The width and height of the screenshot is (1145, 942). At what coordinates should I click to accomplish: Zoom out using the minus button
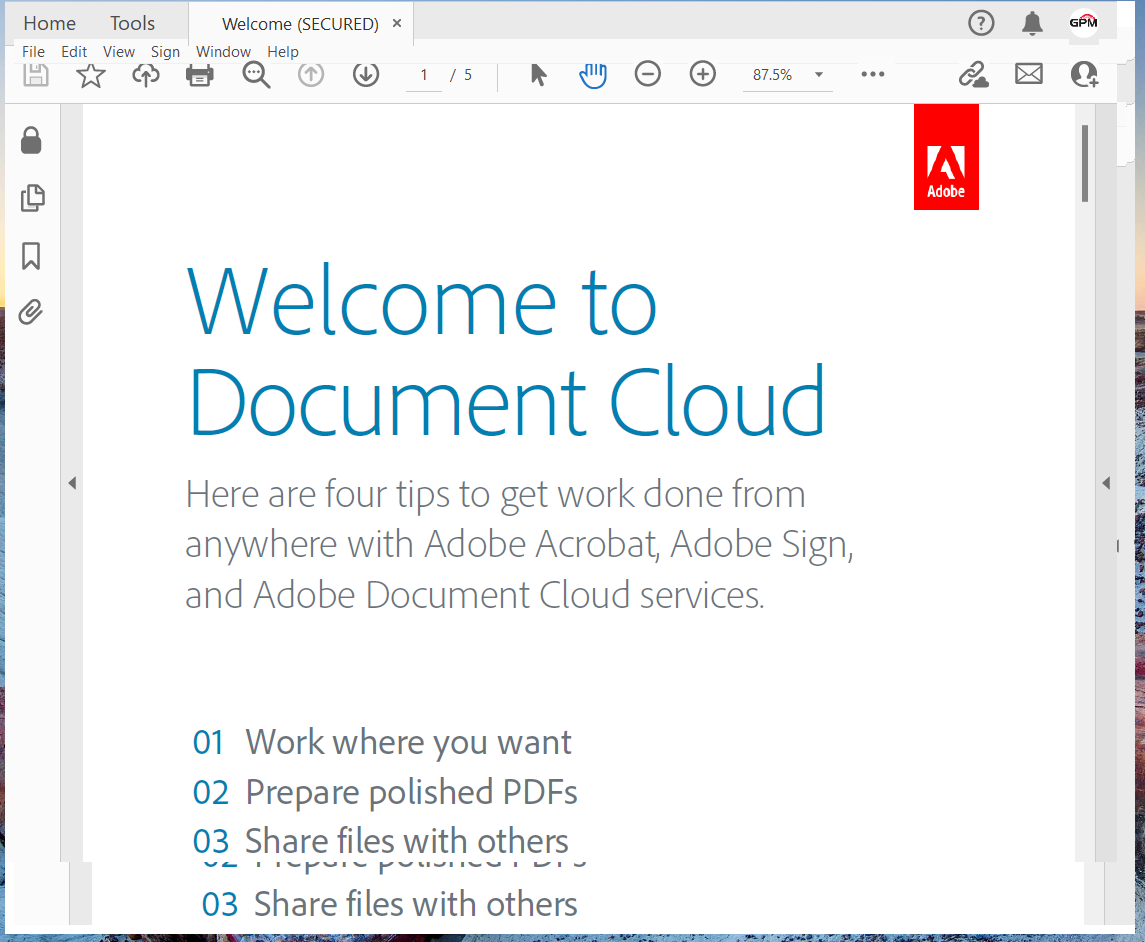(x=647, y=74)
